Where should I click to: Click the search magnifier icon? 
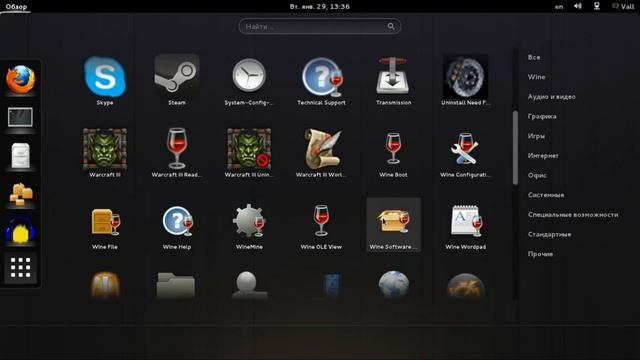tap(391, 27)
